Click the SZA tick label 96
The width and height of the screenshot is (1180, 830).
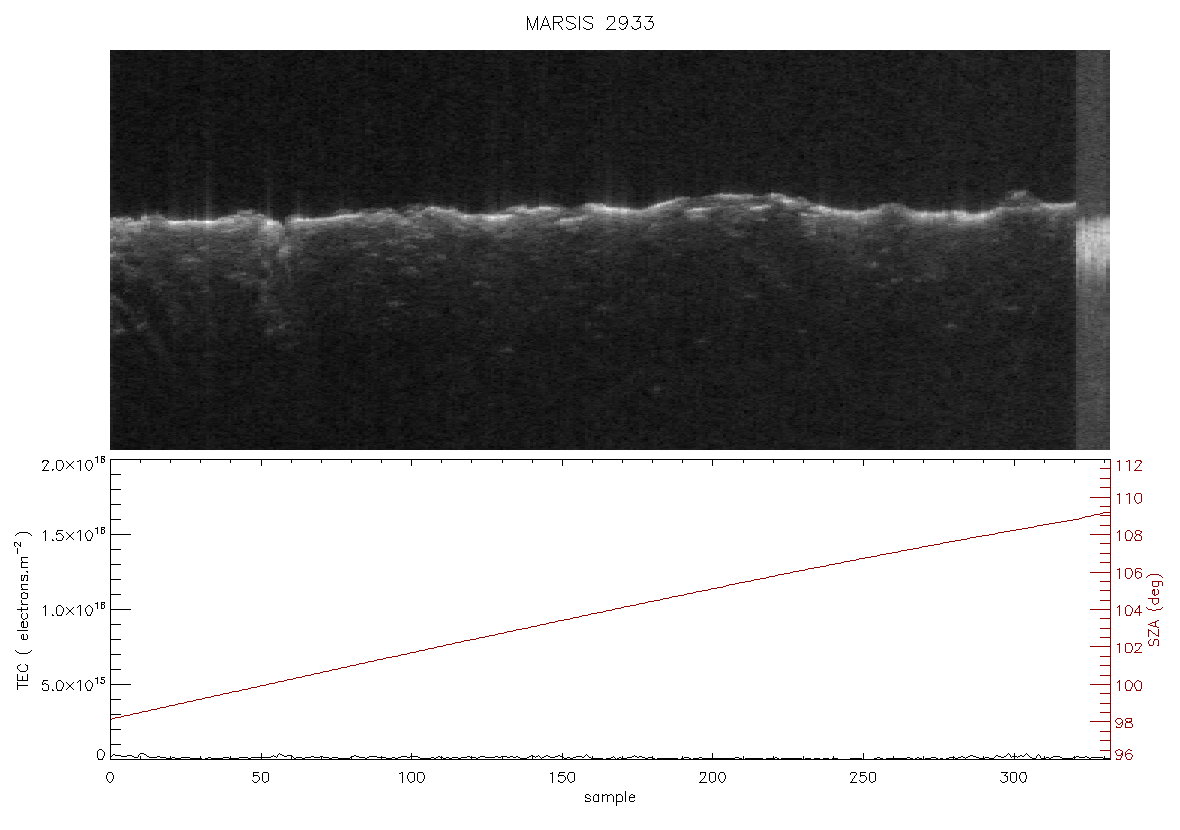(x=1124, y=754)
